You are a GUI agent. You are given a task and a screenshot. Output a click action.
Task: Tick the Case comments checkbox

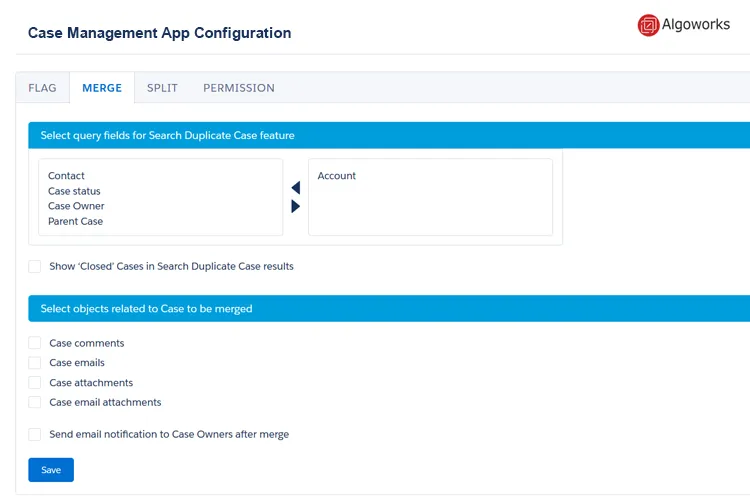coord(34,343)
